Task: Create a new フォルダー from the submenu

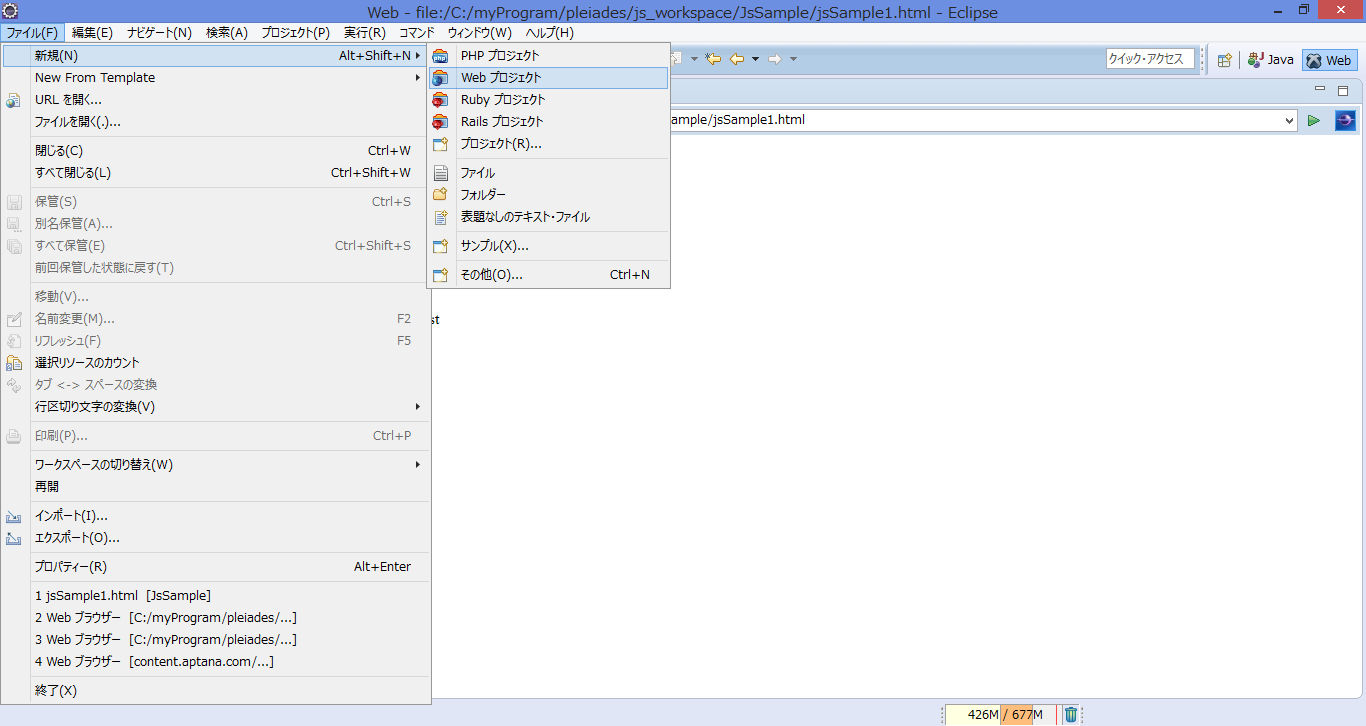Action: (548, 195)
